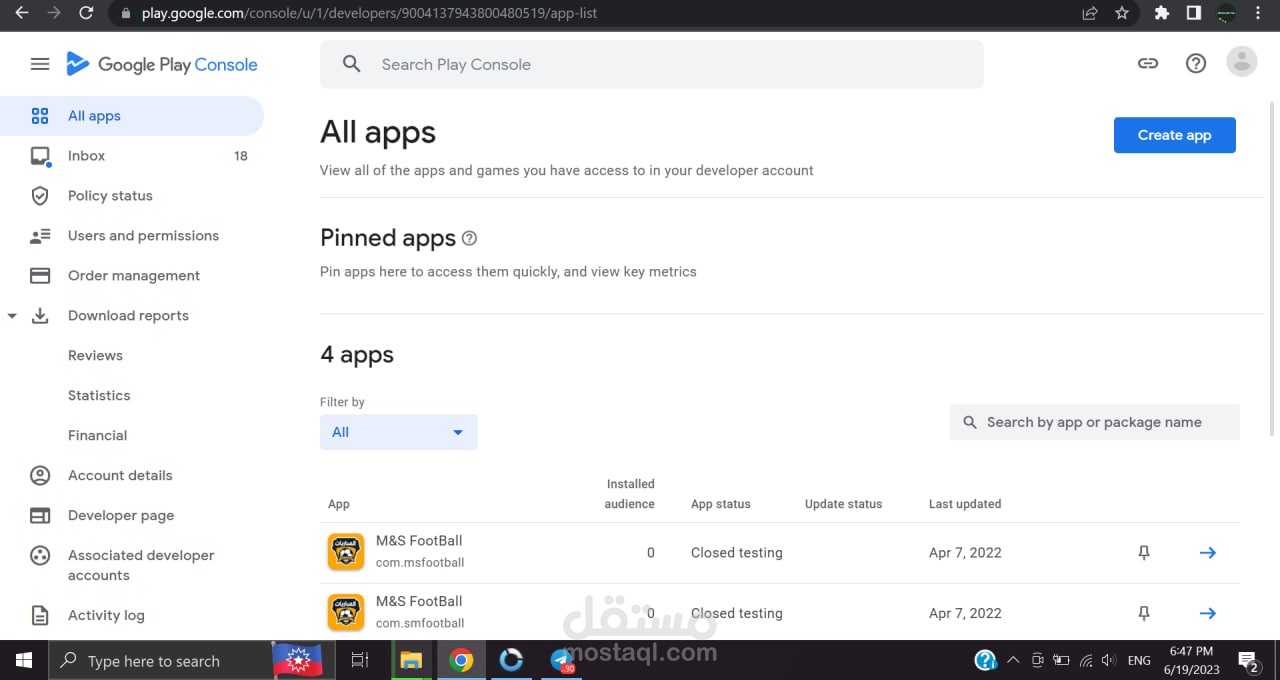Open Task View in taskbar
Image resolution: width=1280 pixels, height=680 pixels.
click(x=360, y=660)
